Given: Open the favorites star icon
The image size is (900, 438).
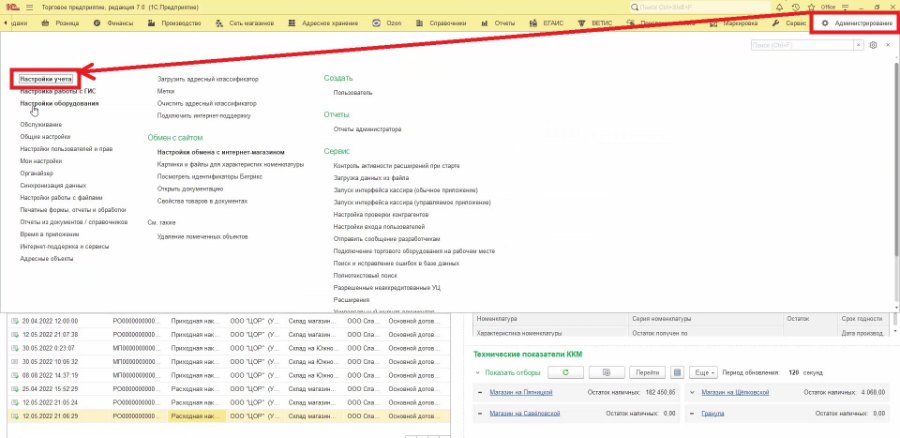Looking at the screenshot, I should 811,7.
